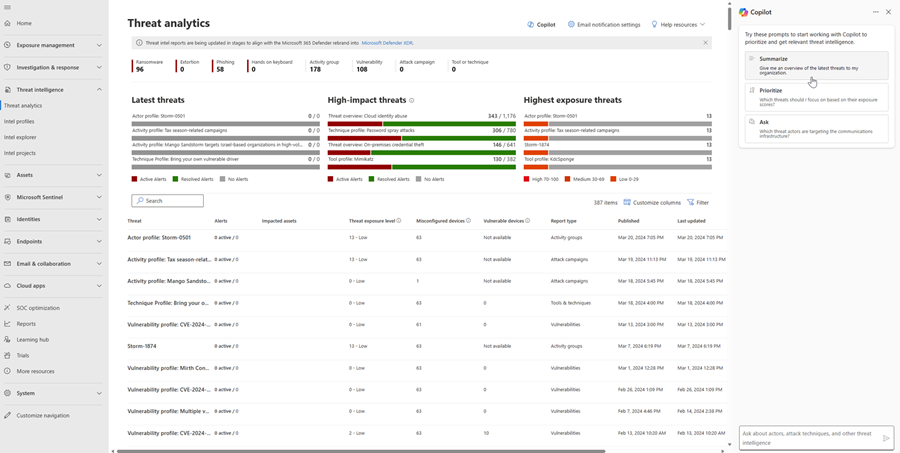Open the hamburger navigation menu
This screenshot has height=453, width=900.
click(x=7, y=7)
